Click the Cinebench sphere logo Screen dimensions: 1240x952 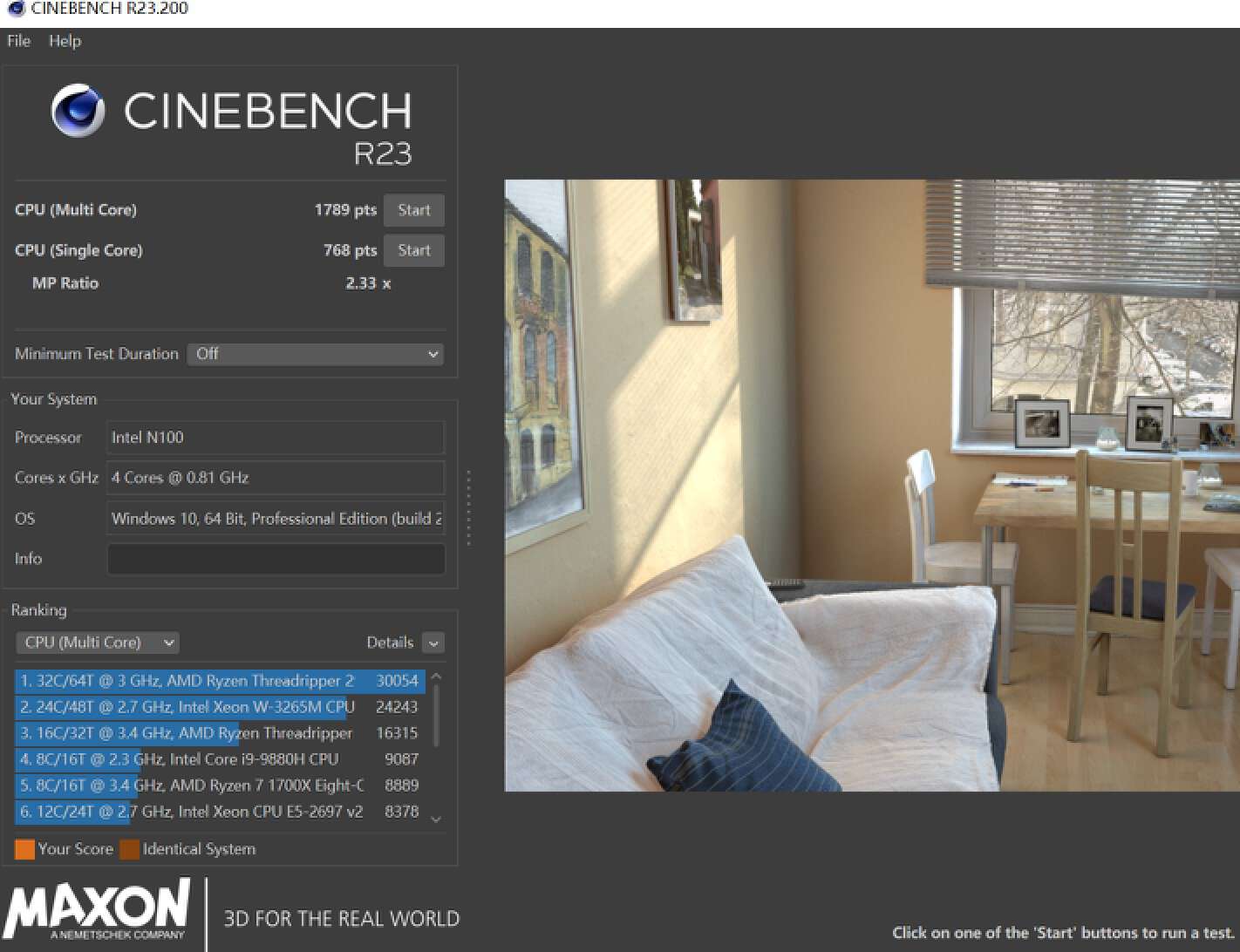[78, 111]
